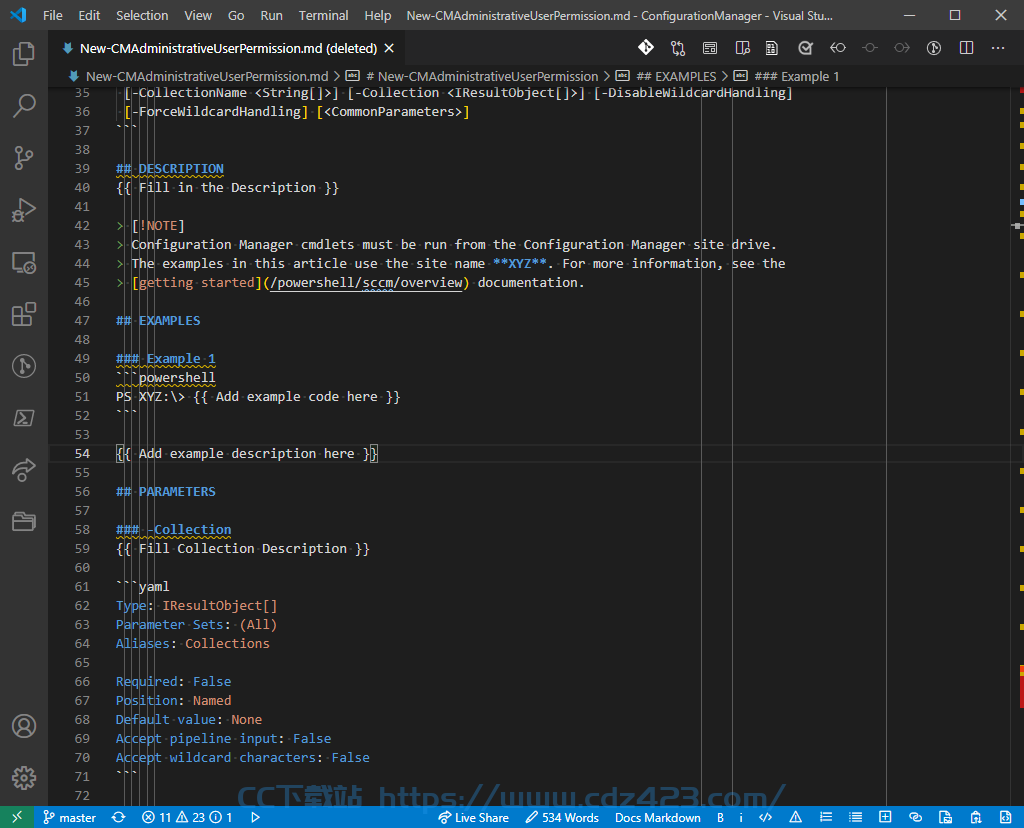Insert alert triangle icon in status bar

coord(795,817)
